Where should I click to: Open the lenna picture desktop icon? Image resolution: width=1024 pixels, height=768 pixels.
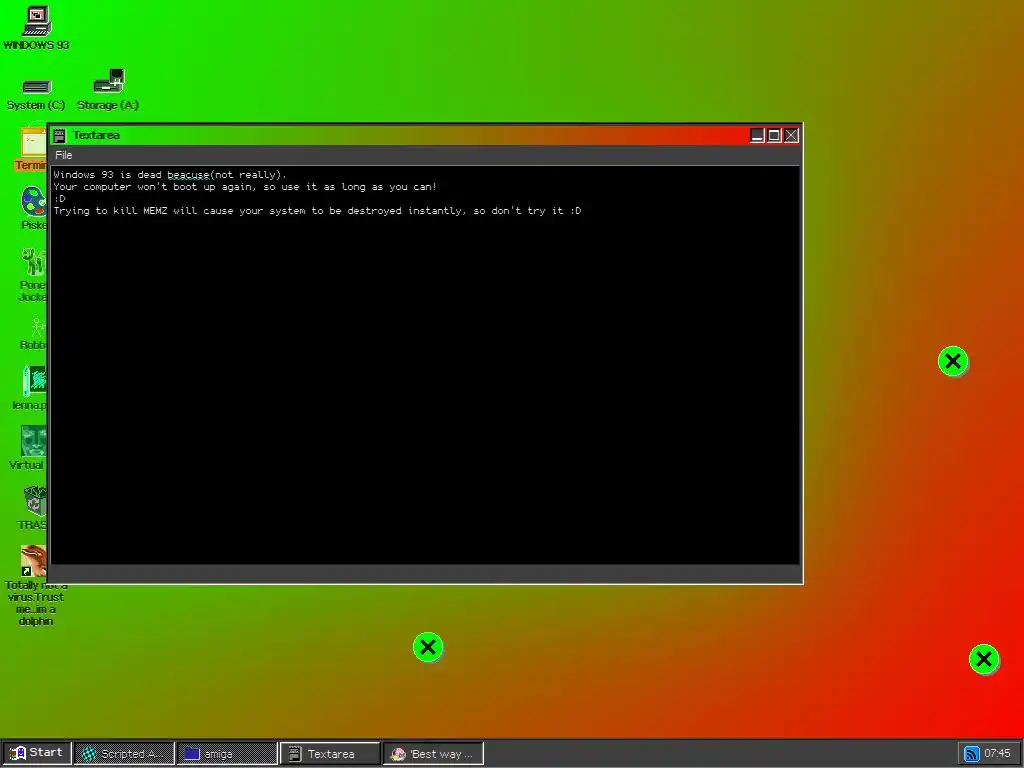coord(31,388)
